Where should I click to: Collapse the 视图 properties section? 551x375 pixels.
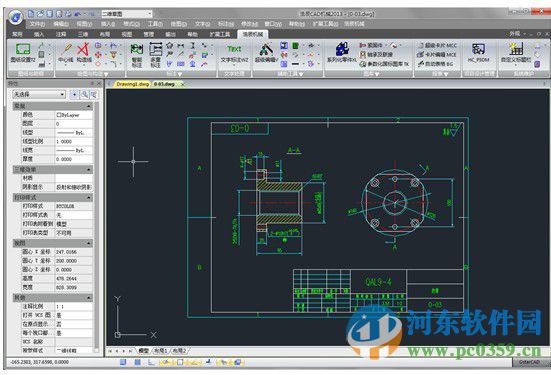tap(89, 243)
